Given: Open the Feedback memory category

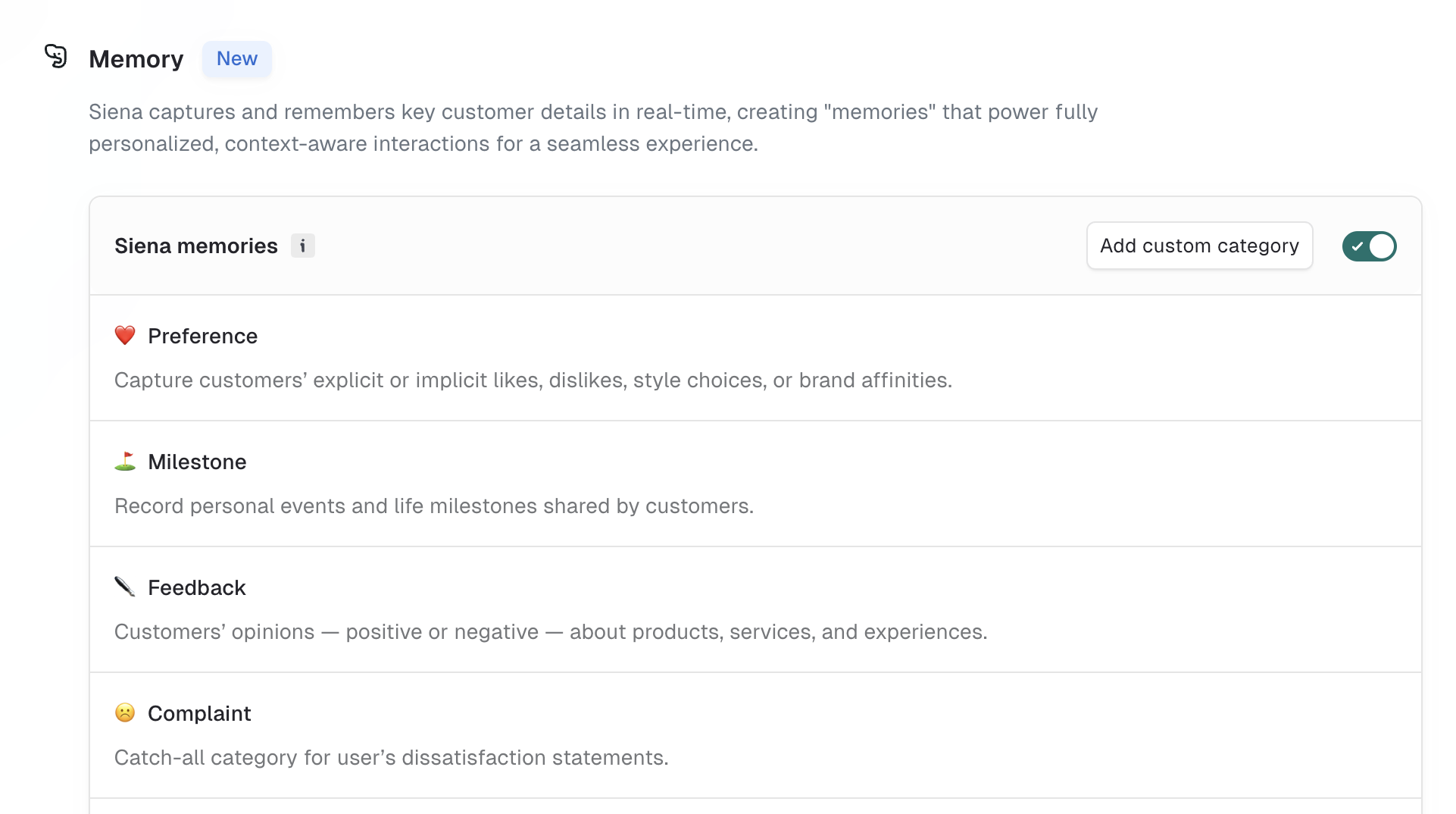Looking at the screenshot, I should 755,609.
